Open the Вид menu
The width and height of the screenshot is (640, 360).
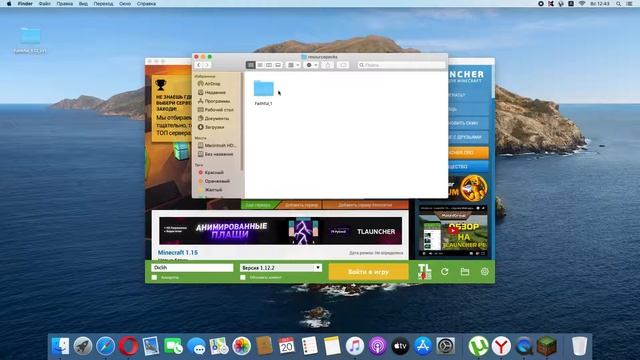click(x=83, y=4)
